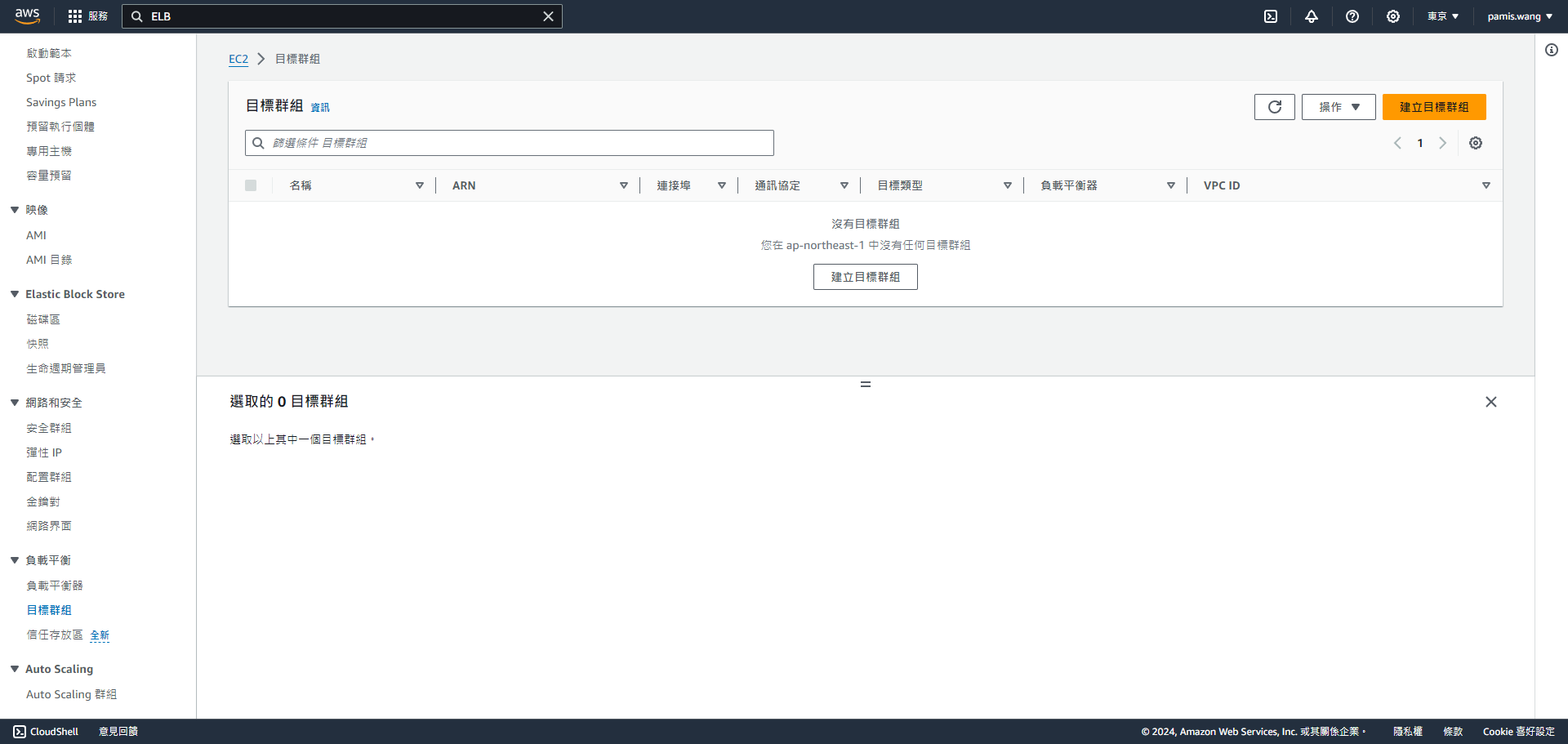Sort by 連接埠 column arrow
The width and height of the screenshot is (1568, 744).
(722, 185)
